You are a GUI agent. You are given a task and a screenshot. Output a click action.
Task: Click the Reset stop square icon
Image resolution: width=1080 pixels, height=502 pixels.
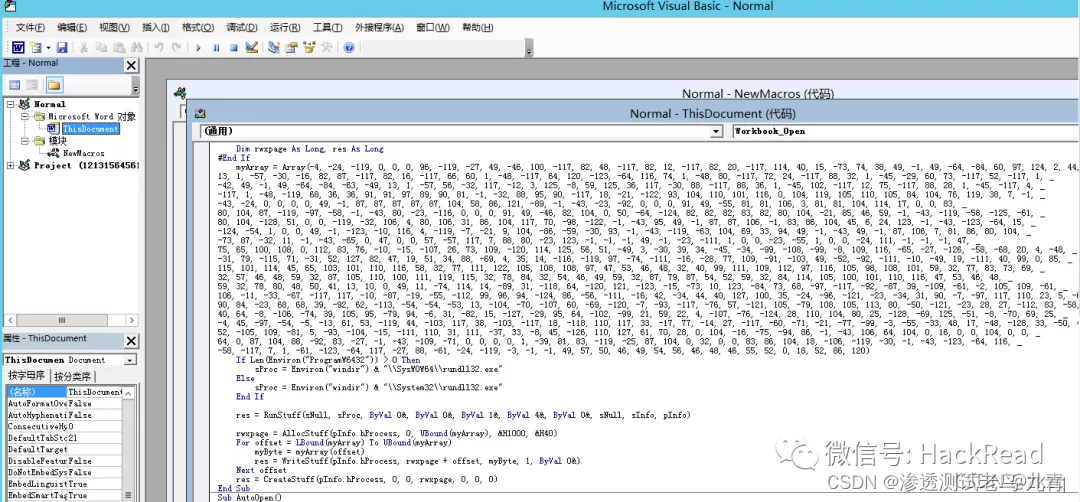point(233,48)
